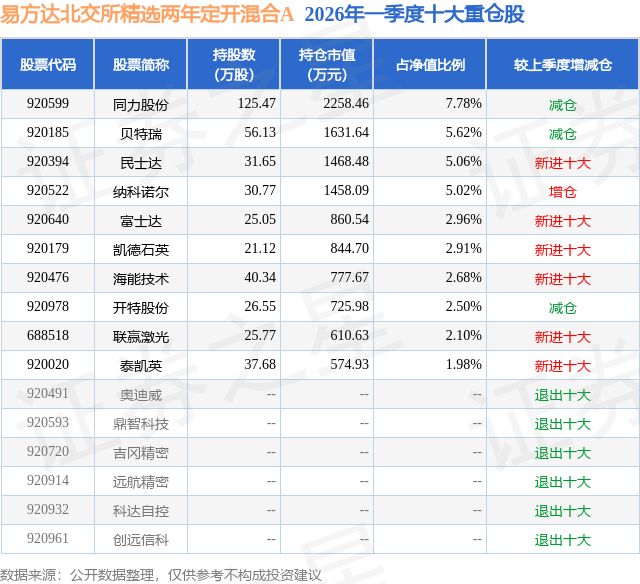640x584 pixels.
Task: Click the 较上季度增减仓 column header
Action: (563, 64)
